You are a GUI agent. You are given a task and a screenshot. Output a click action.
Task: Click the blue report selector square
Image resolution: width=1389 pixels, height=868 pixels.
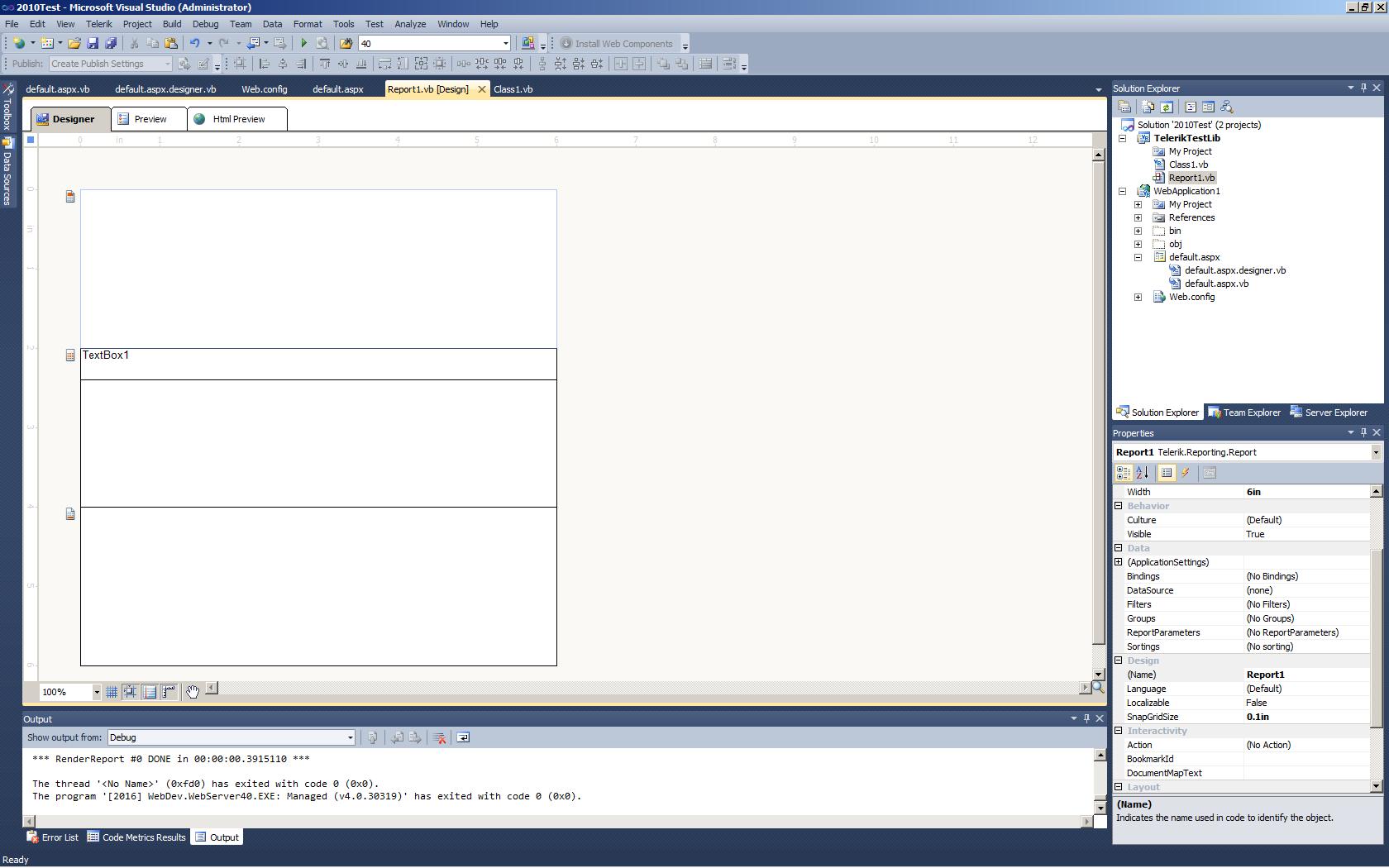click(31, 140)
